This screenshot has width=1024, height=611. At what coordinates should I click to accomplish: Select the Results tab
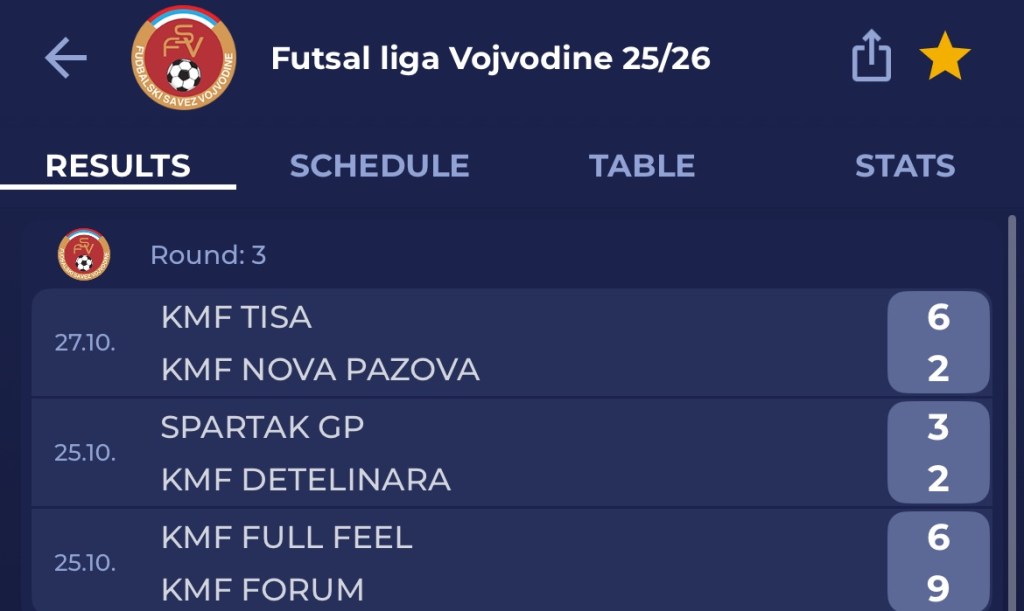click(x=118, y=166)
